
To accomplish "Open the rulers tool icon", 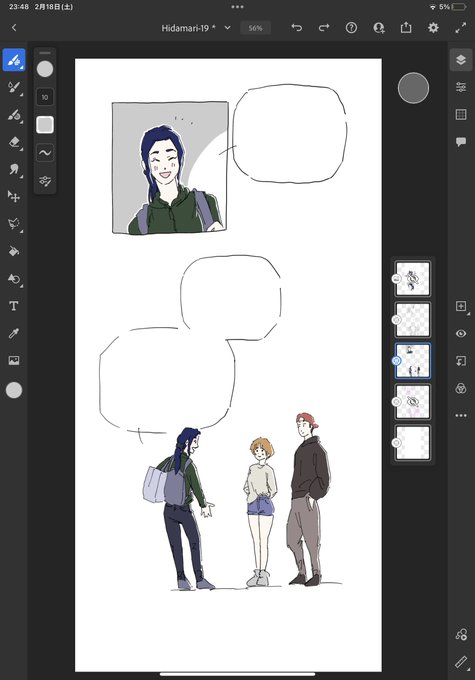I will coord(461,662).
